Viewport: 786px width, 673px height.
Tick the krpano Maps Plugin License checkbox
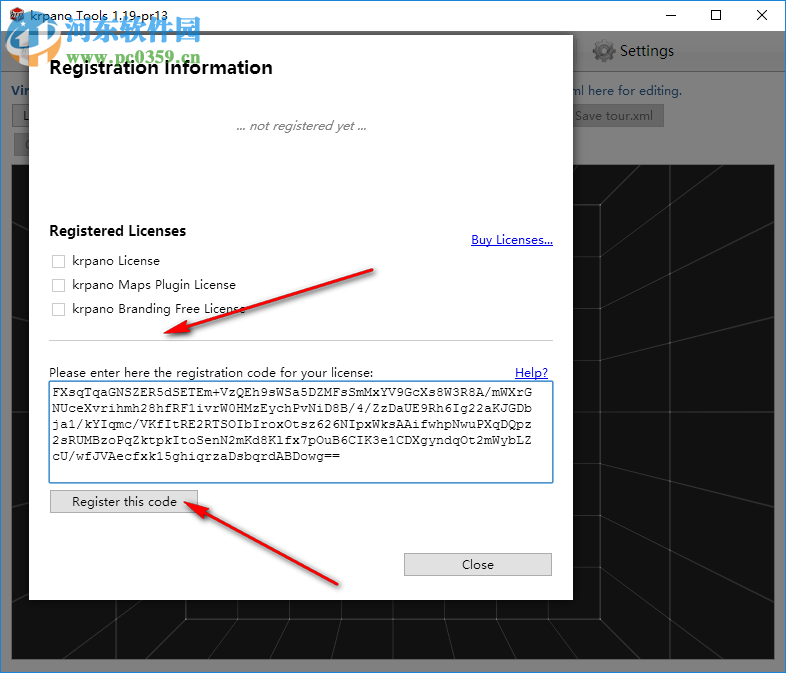click(x=58, y=285)
